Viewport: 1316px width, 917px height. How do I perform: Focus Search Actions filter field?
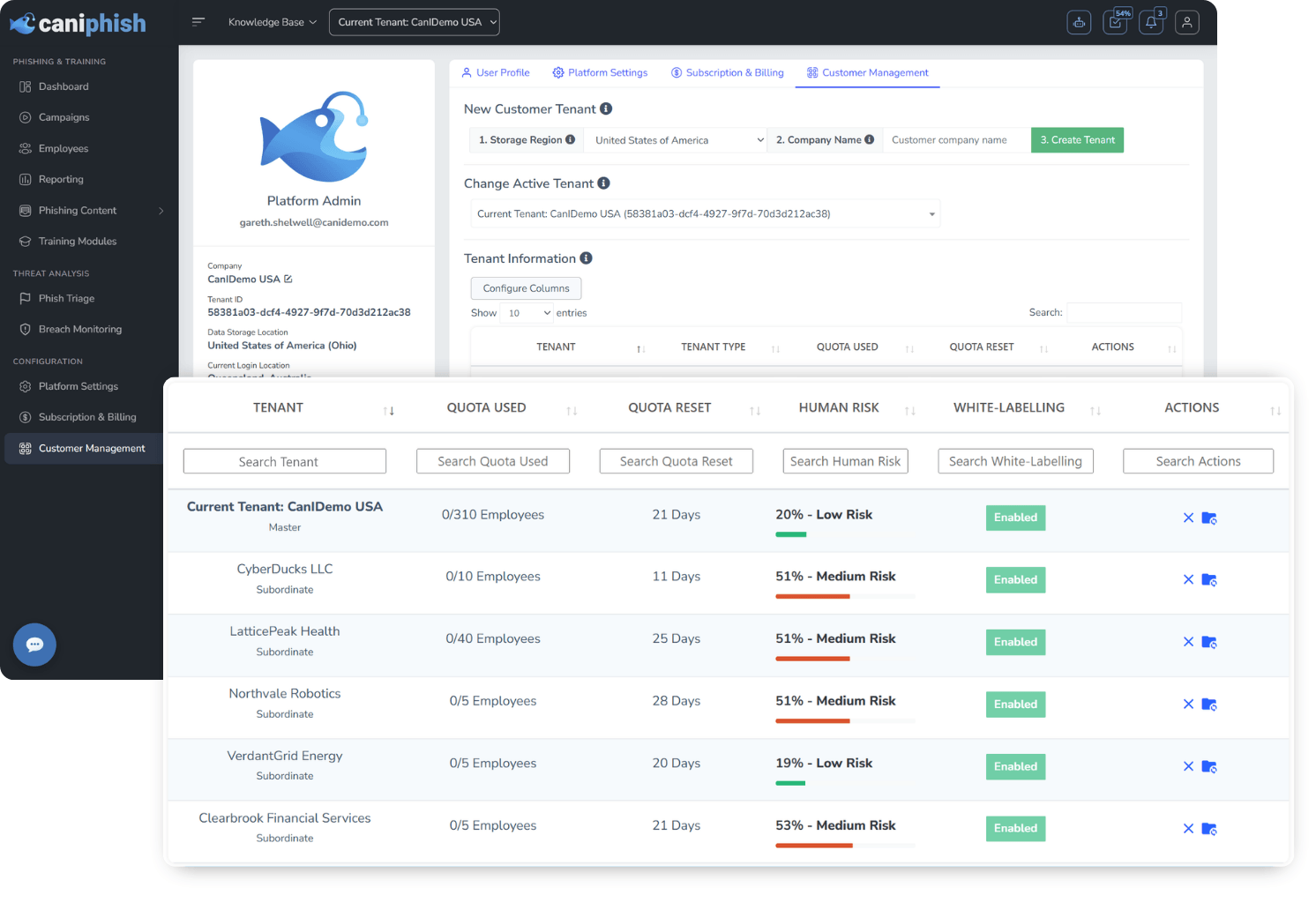pos(1198,461)
